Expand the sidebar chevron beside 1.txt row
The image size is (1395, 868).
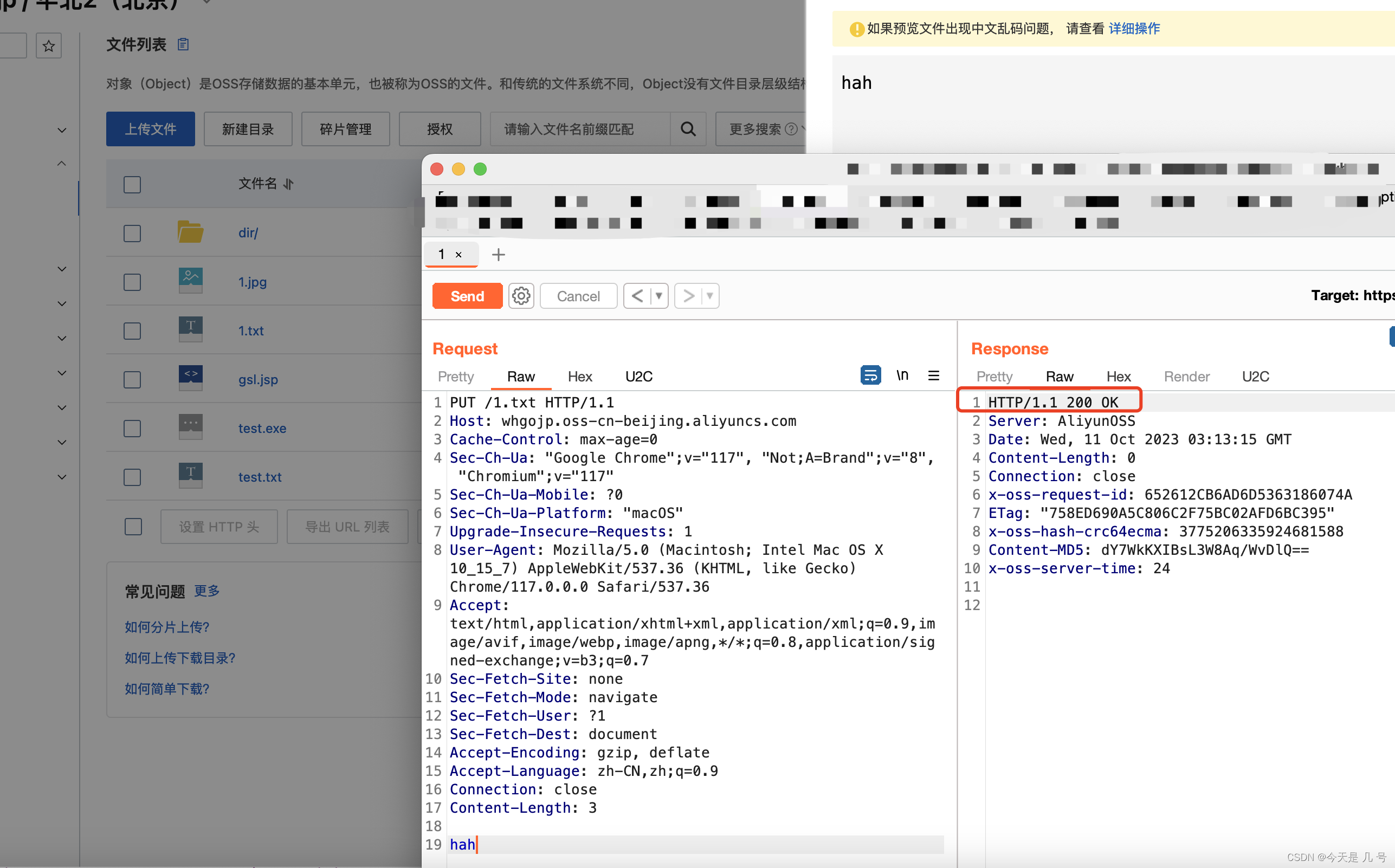62,338
